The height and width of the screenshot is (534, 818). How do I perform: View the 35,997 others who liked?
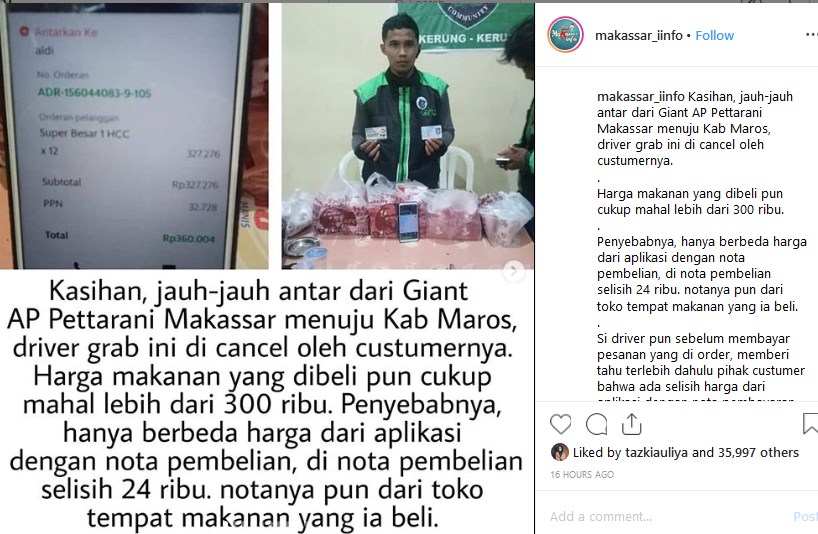758,452
